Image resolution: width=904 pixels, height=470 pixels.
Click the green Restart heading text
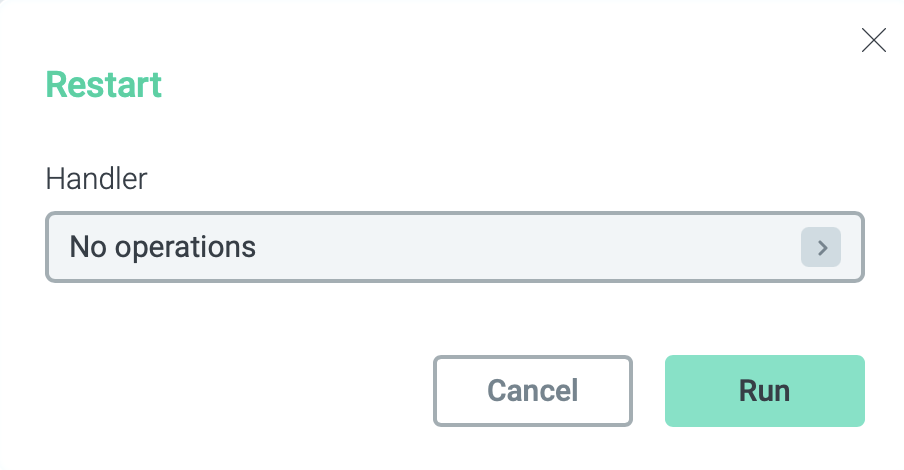[104, 85]
